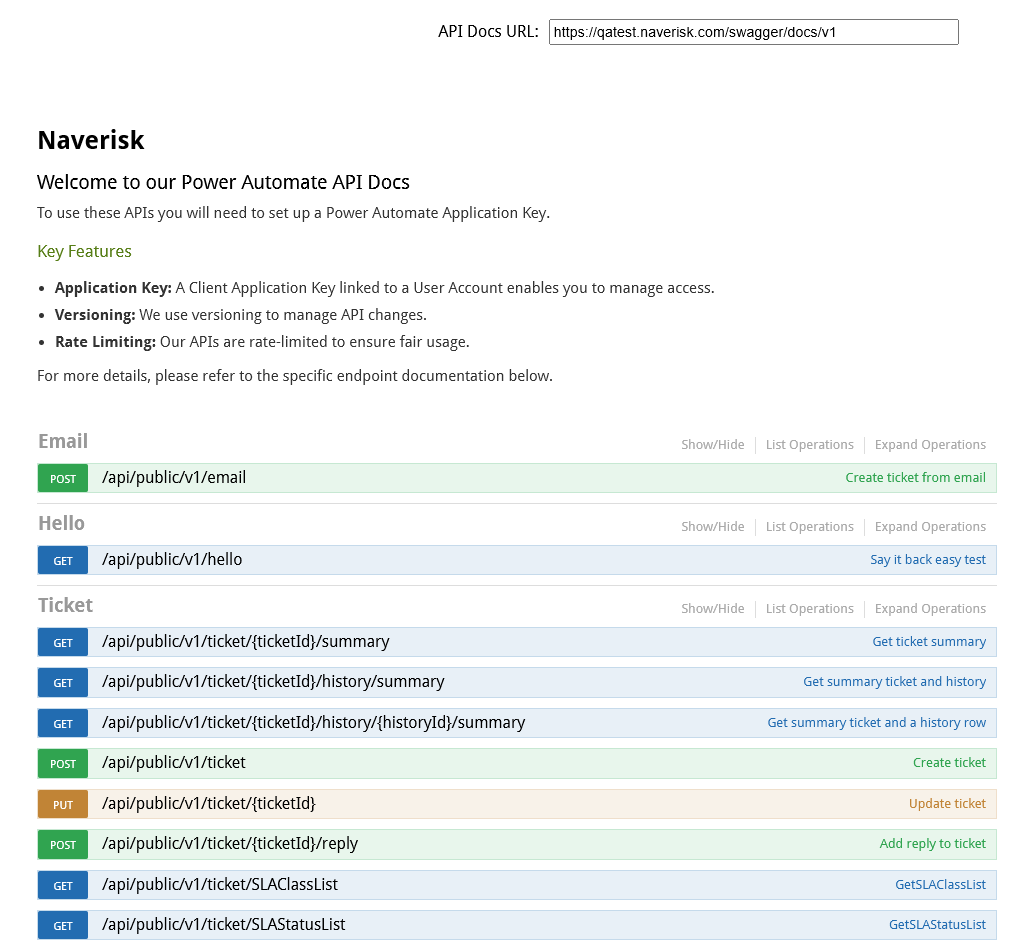Expand the /ticket/{ticketId}/summary endpoint path
Screen dimensions: 1012x951
click(245, 642)
